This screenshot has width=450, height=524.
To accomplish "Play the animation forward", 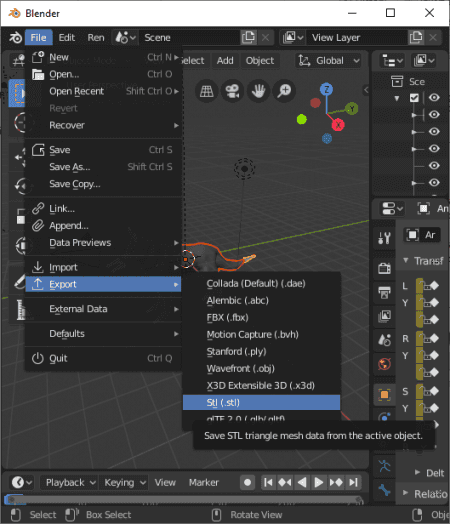I will (x=319, y=482).
